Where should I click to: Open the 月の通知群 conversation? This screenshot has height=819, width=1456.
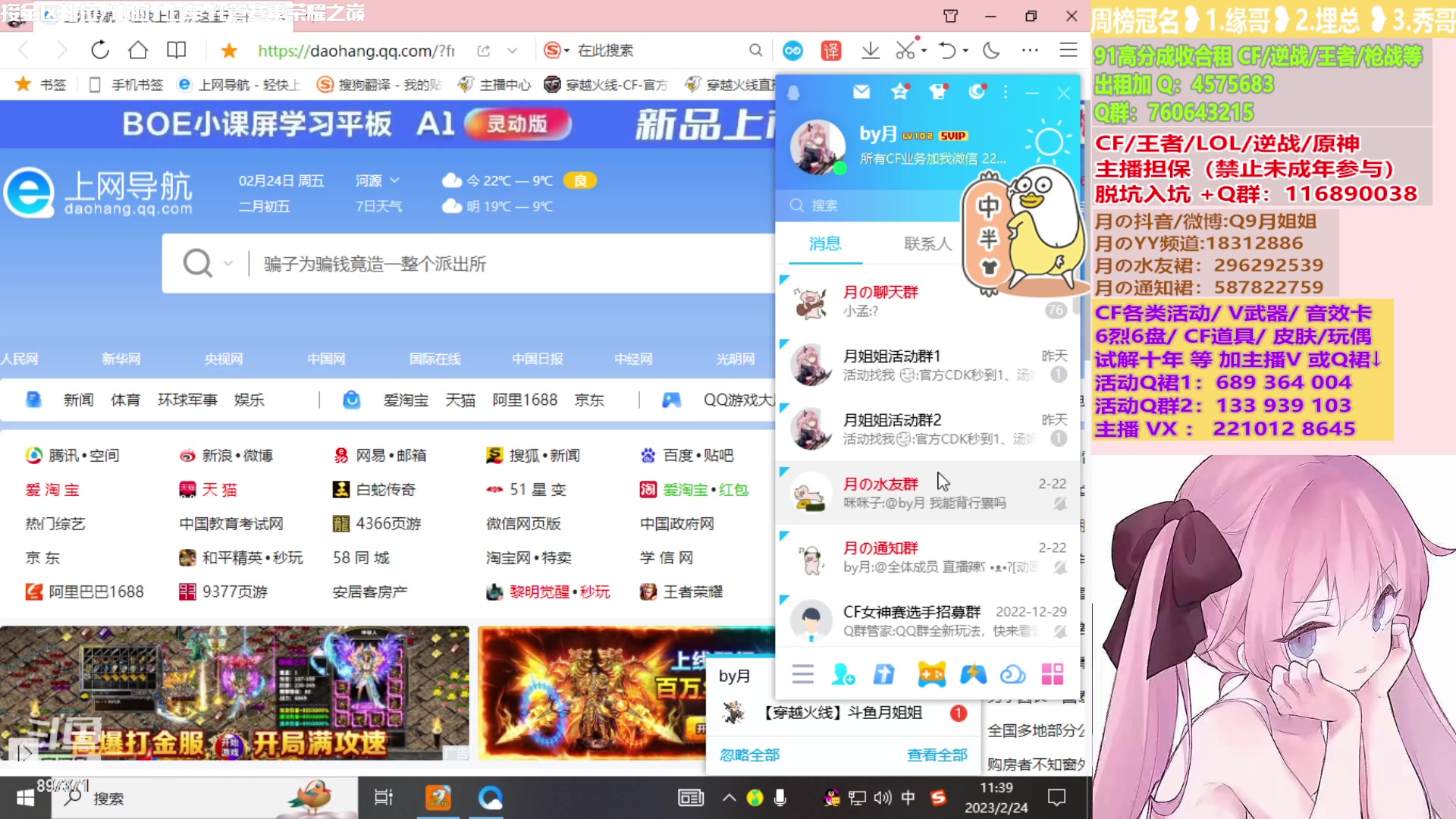[x=927, y=557]
